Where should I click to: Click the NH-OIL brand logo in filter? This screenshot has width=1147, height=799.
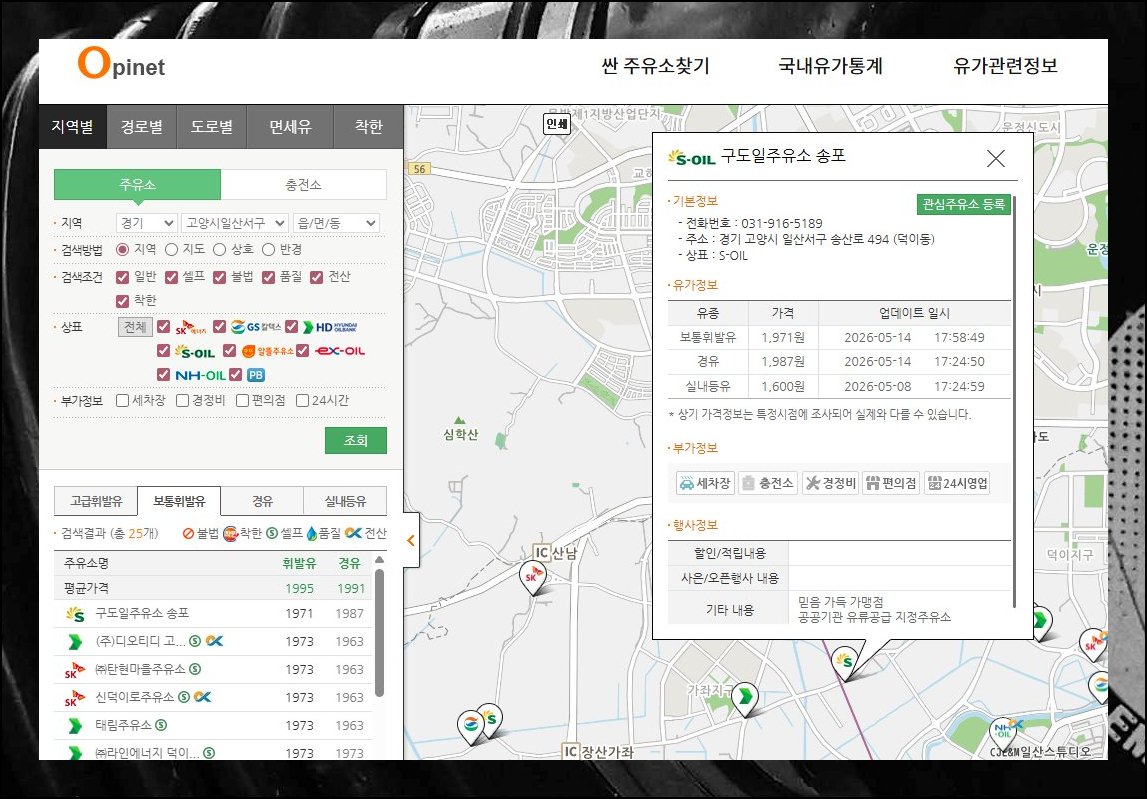point(200,375)
